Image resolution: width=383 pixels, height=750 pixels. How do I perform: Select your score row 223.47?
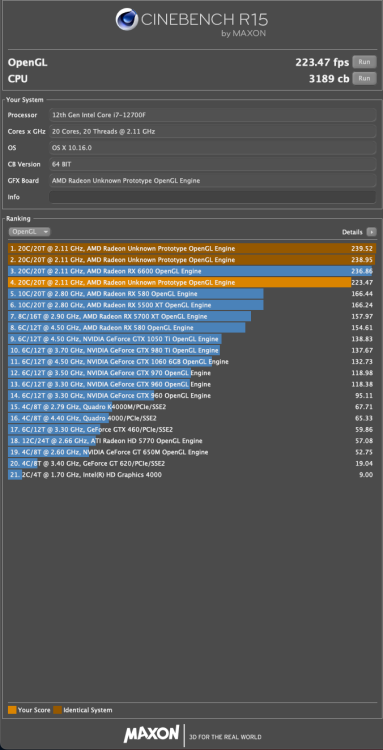coord(192,282)
